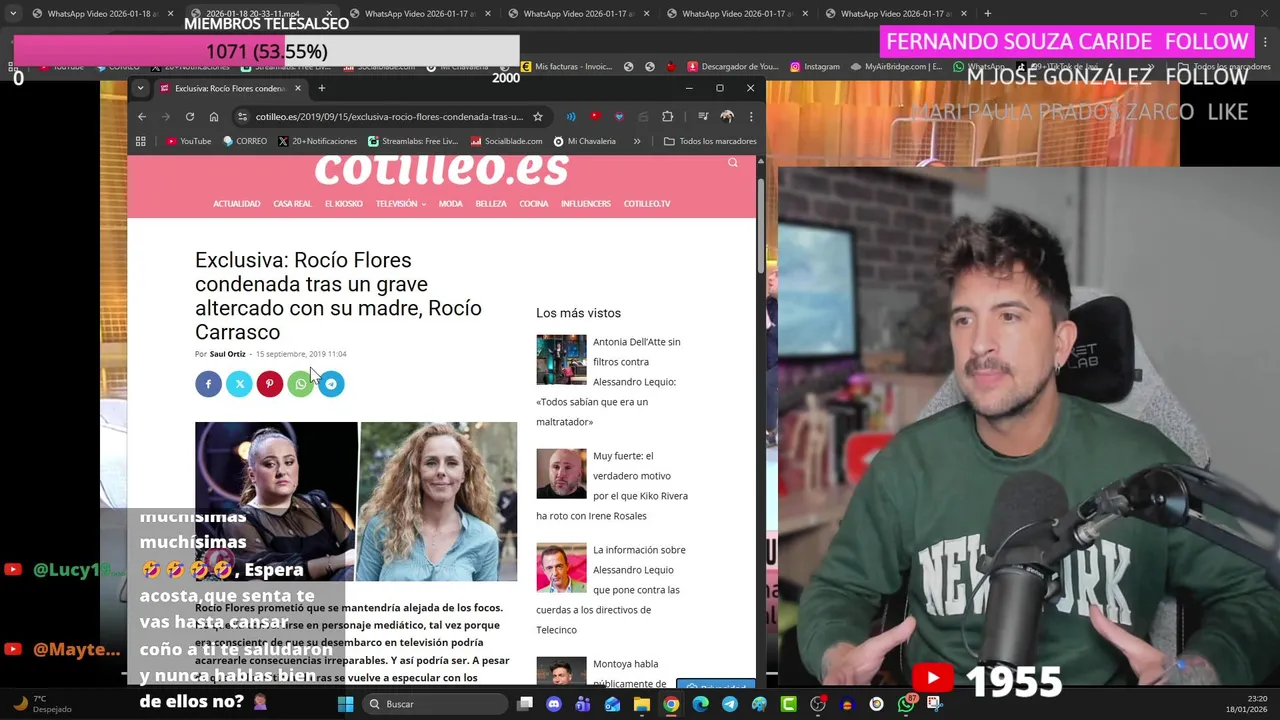
Task: Open the 20+Notificaciones X bookmark
Action: pyautogui.click(x=317, y=141)
